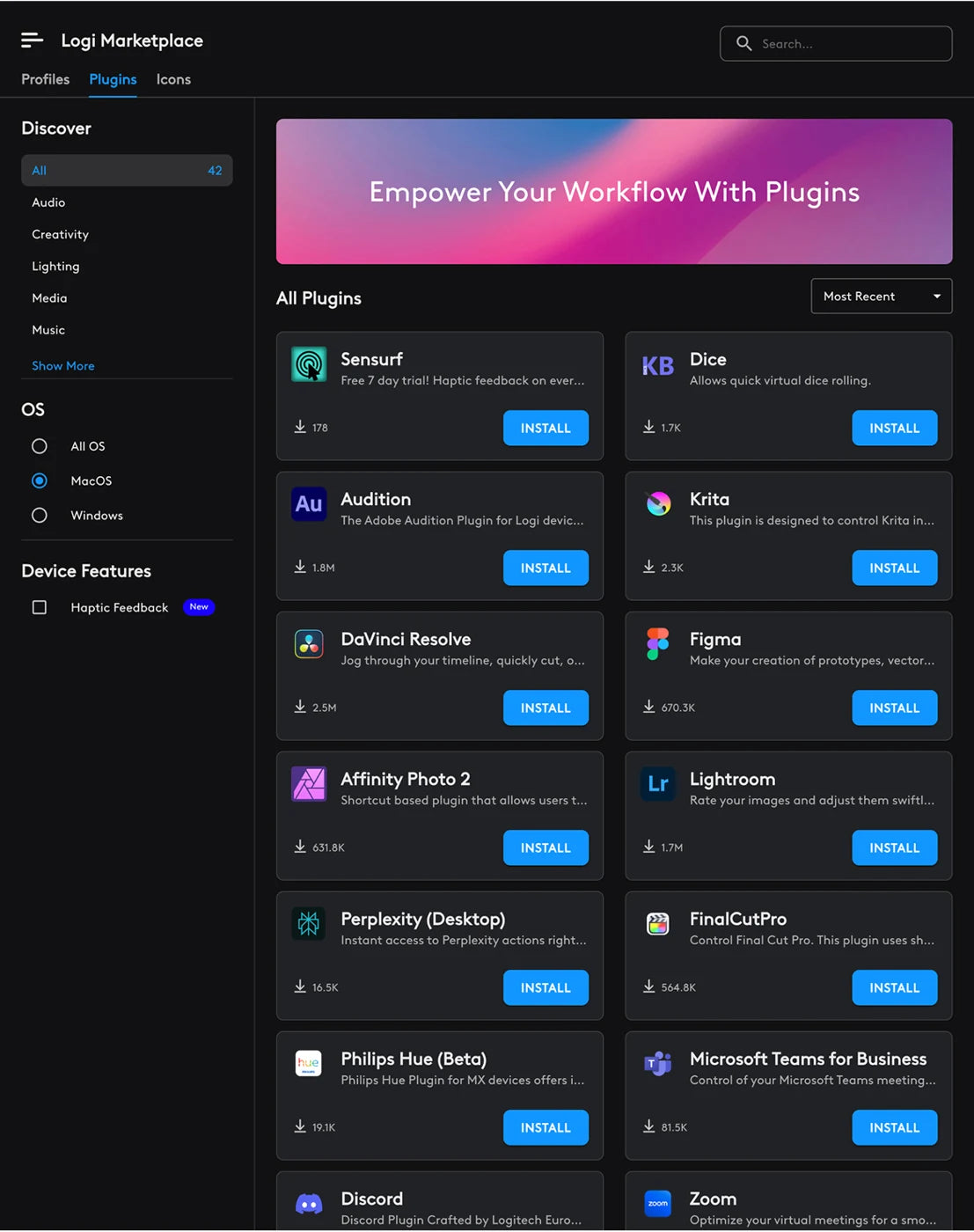Click download icon on FinalCutPro card
This screenshot has width=974, height=1232.
pos(648,986)
